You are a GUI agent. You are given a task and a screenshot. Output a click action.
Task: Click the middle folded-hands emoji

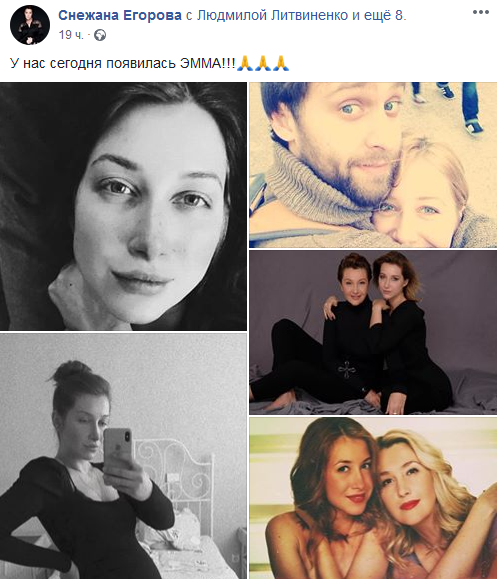[263, 63]
